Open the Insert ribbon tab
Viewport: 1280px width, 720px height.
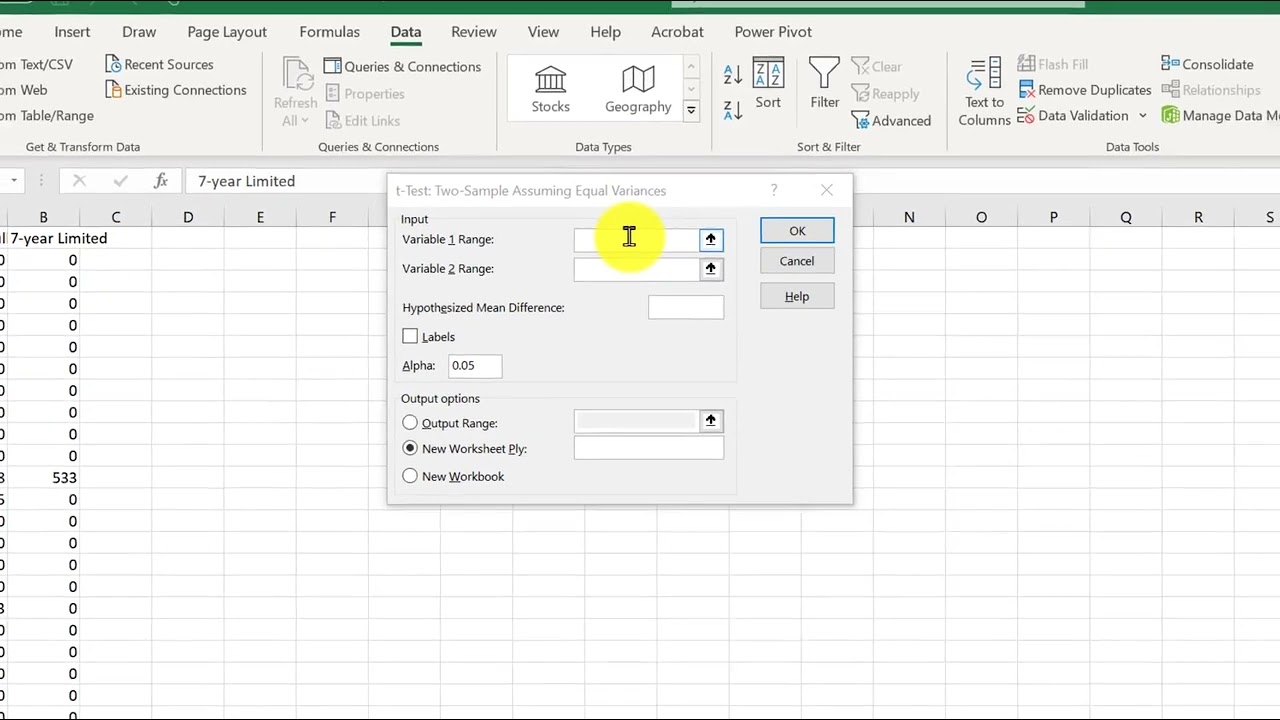(72, 32)
